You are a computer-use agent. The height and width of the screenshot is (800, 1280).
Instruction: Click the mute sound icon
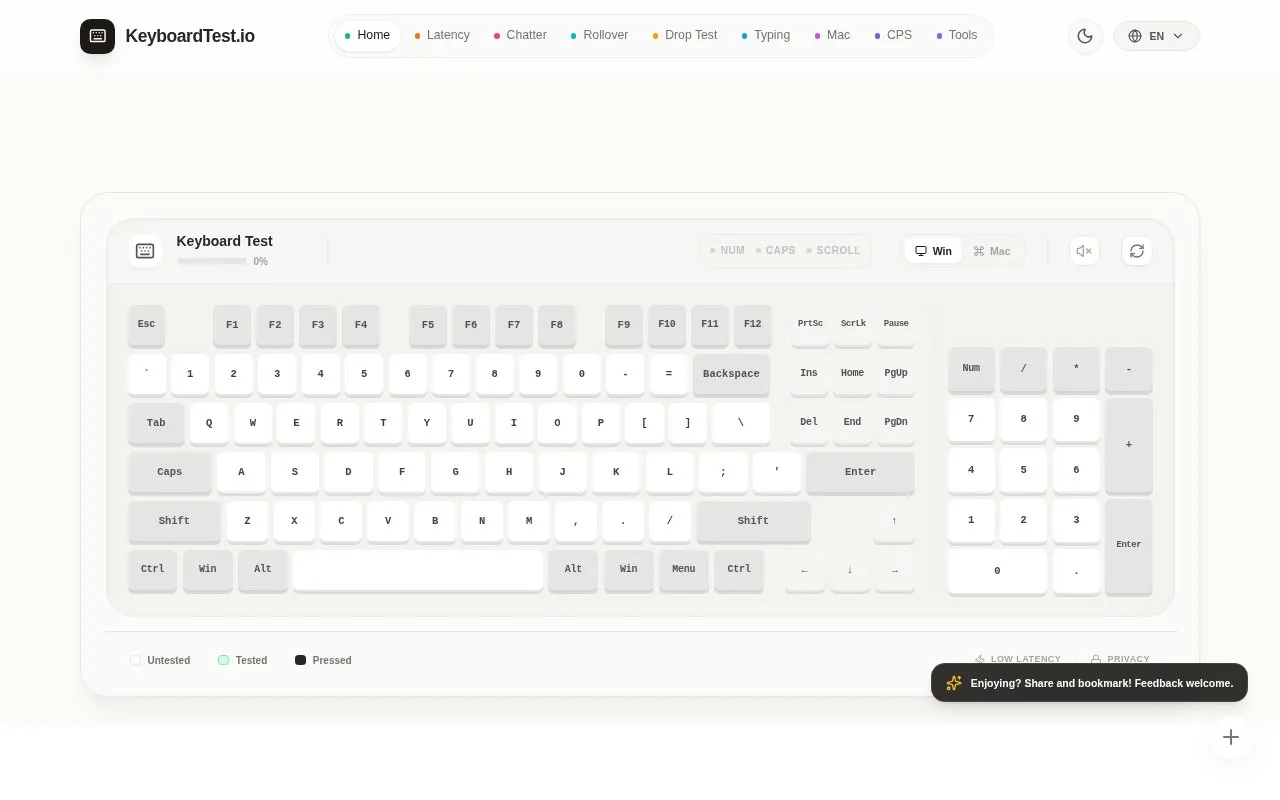coord(1084,251)
